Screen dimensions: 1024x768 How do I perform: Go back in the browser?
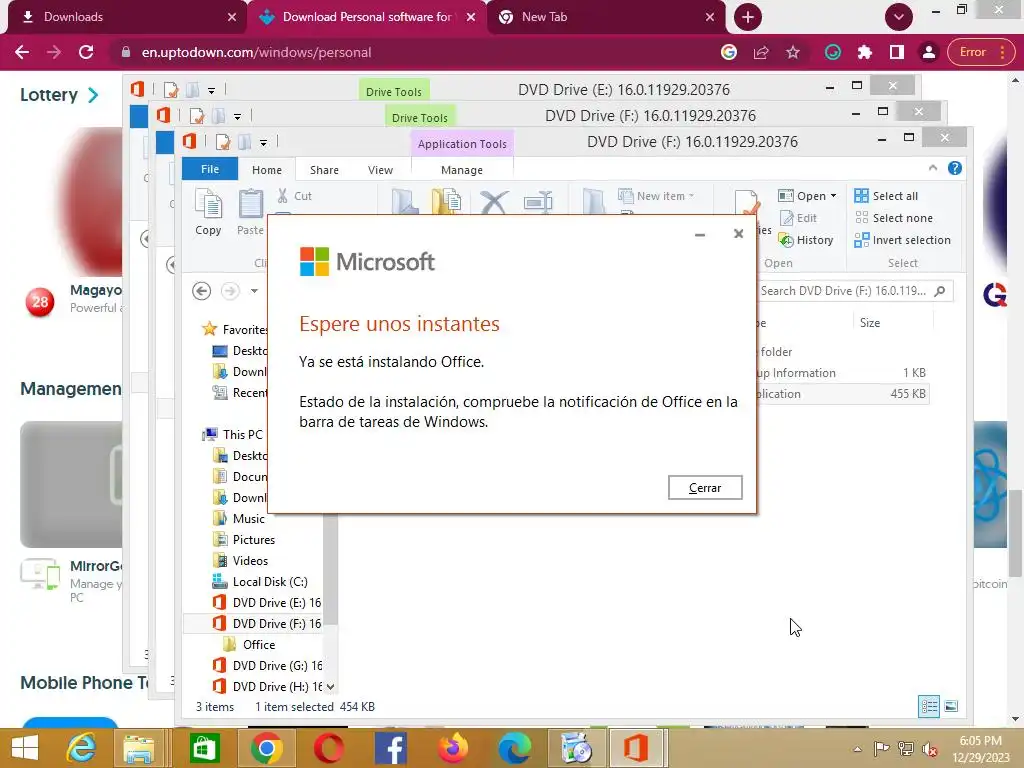pyautogui.click(x=22, y=52)
